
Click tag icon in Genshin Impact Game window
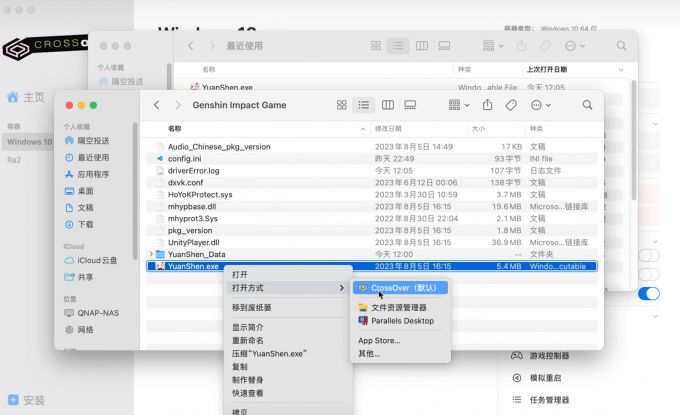[x=511, y=105]
